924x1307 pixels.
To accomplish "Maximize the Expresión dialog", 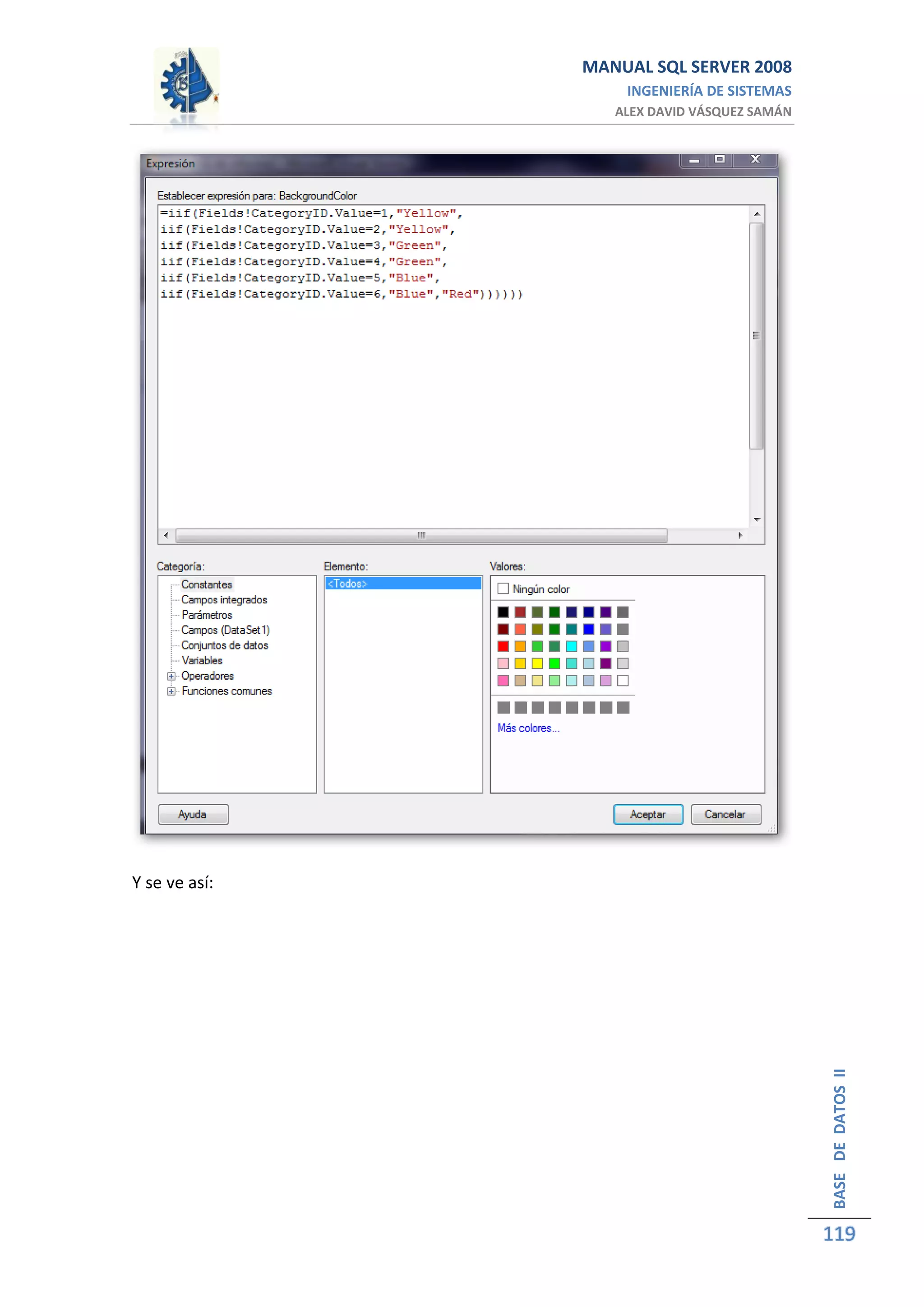I will (x=720, y=160).
